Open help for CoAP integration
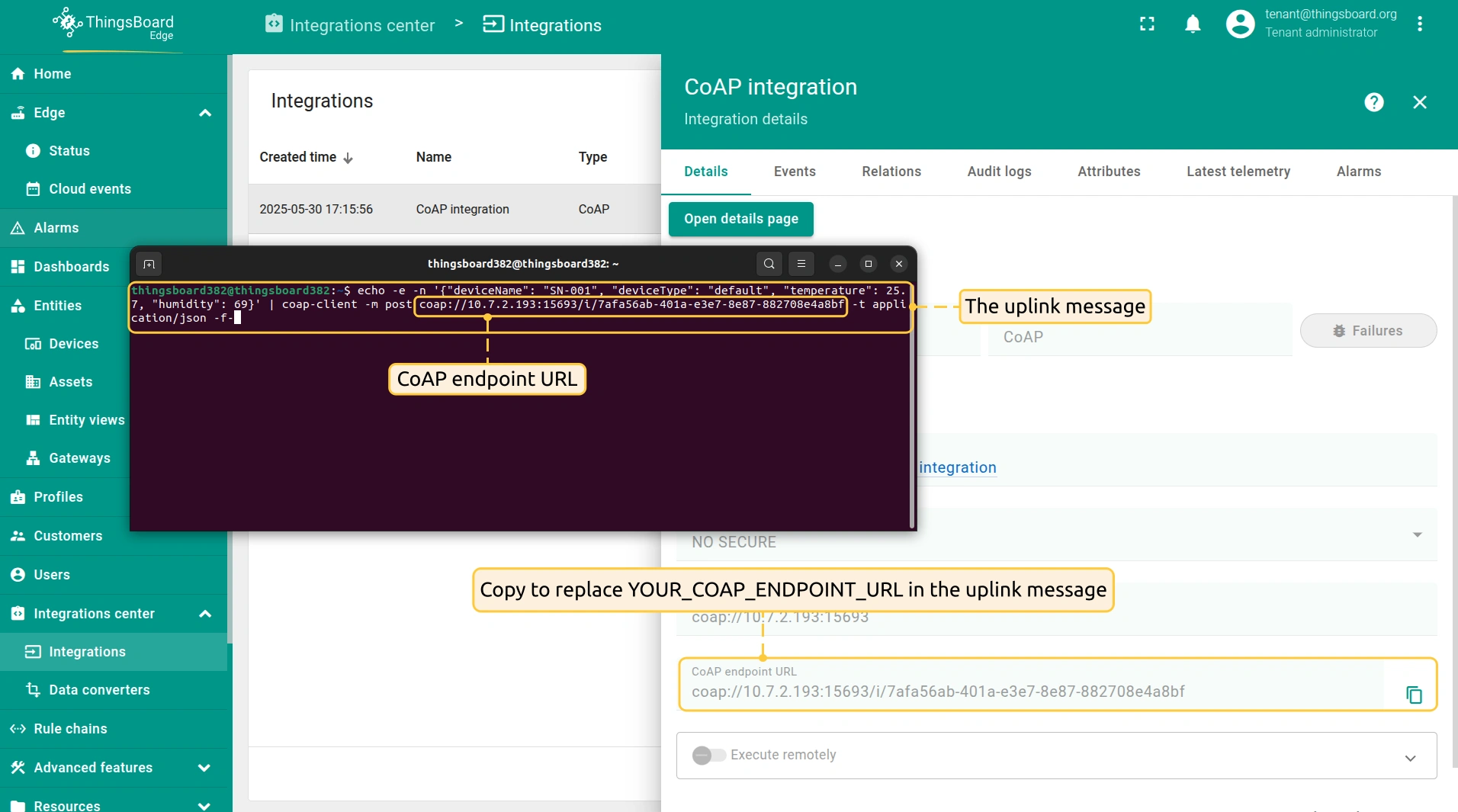 tap(1373, 102)
